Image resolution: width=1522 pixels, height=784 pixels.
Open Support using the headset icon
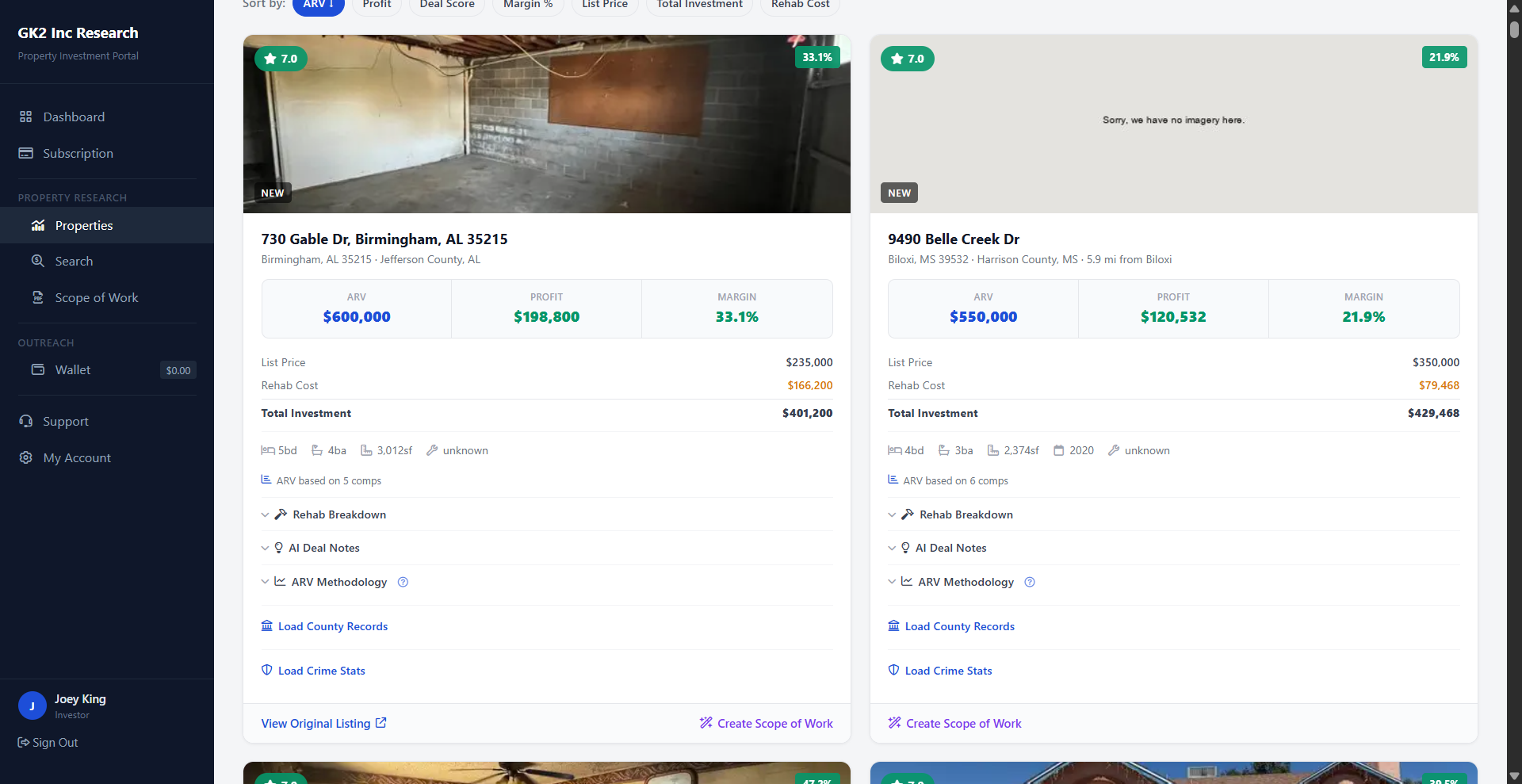point(26,421)
